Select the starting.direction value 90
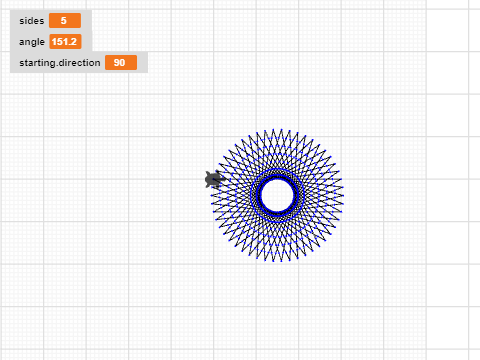The height and width of the screenshot is (360, 480). [121, 63]
